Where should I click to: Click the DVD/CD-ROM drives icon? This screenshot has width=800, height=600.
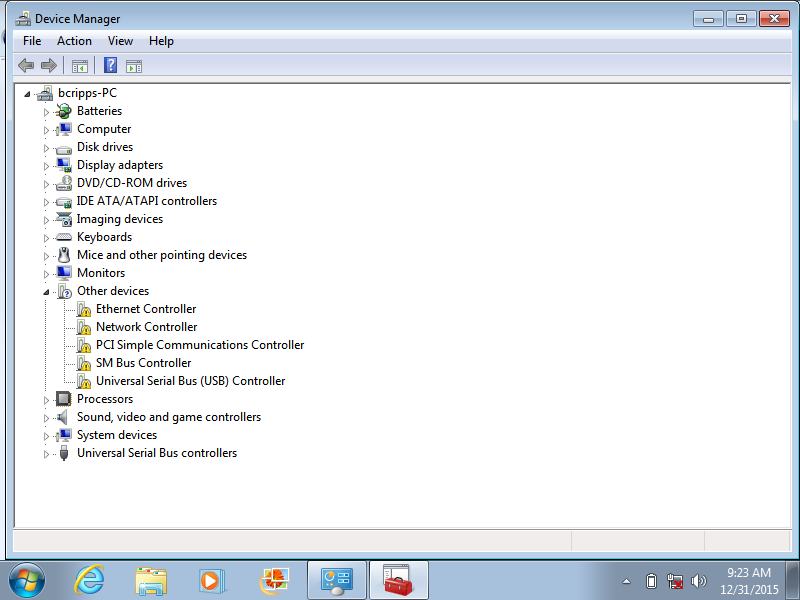coord(64,183)
